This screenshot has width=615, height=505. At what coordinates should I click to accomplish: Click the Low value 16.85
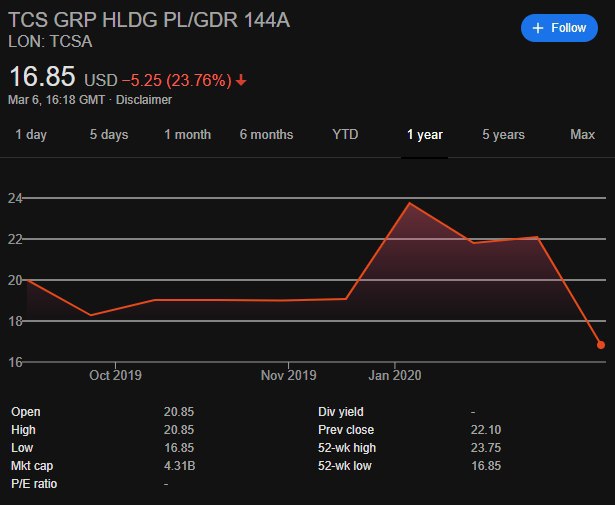[179, 448]
